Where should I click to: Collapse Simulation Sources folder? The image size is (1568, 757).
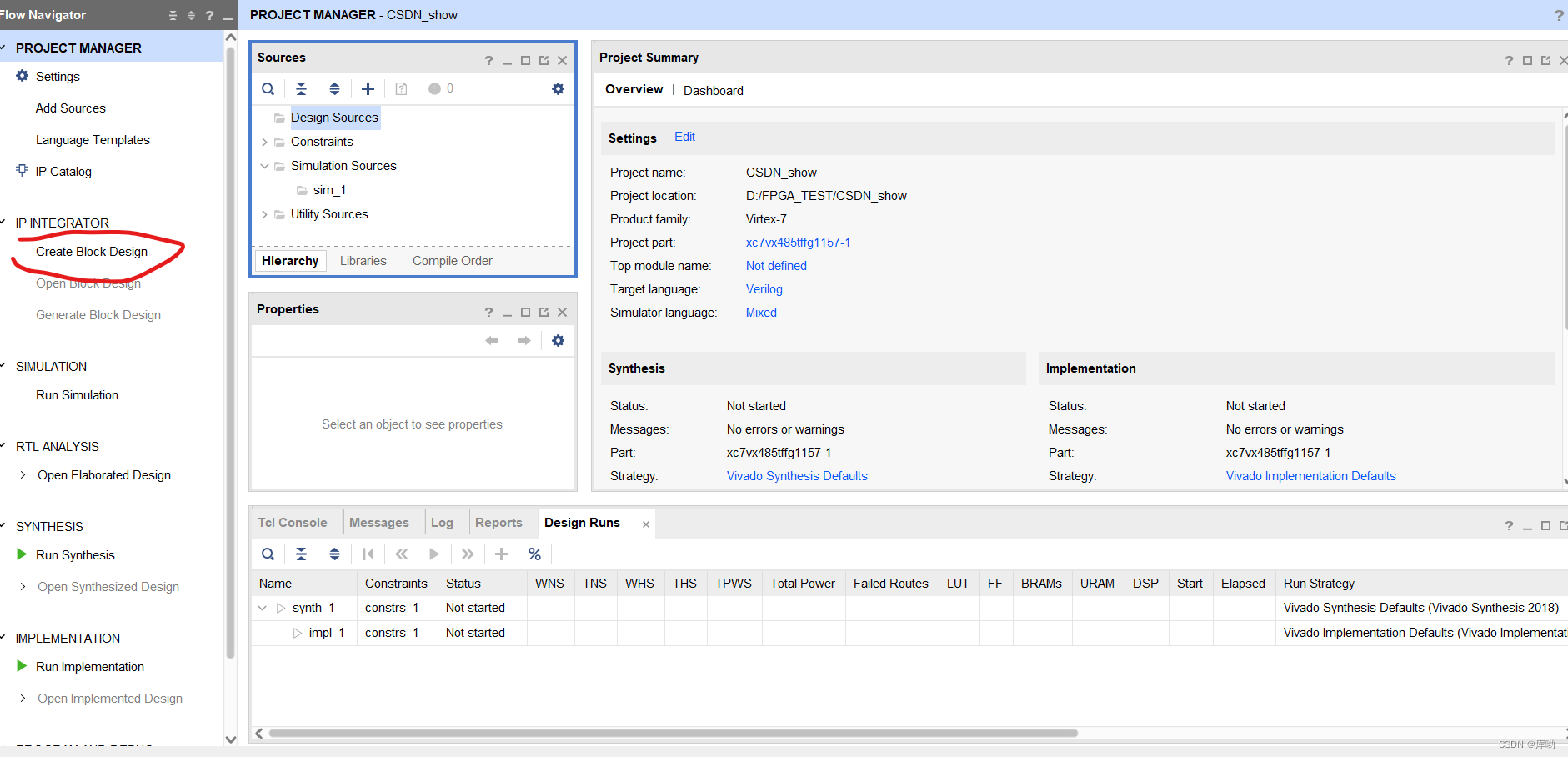[264, 166]
